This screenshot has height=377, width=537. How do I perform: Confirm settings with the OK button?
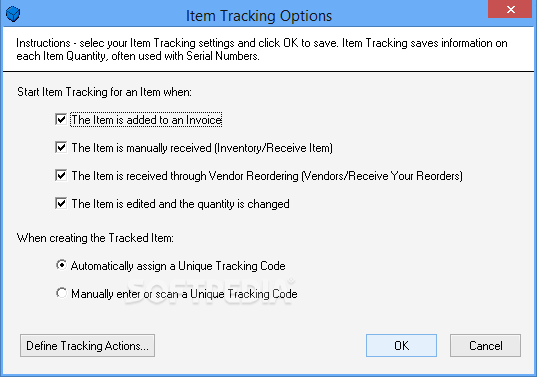tap(401, 345)
